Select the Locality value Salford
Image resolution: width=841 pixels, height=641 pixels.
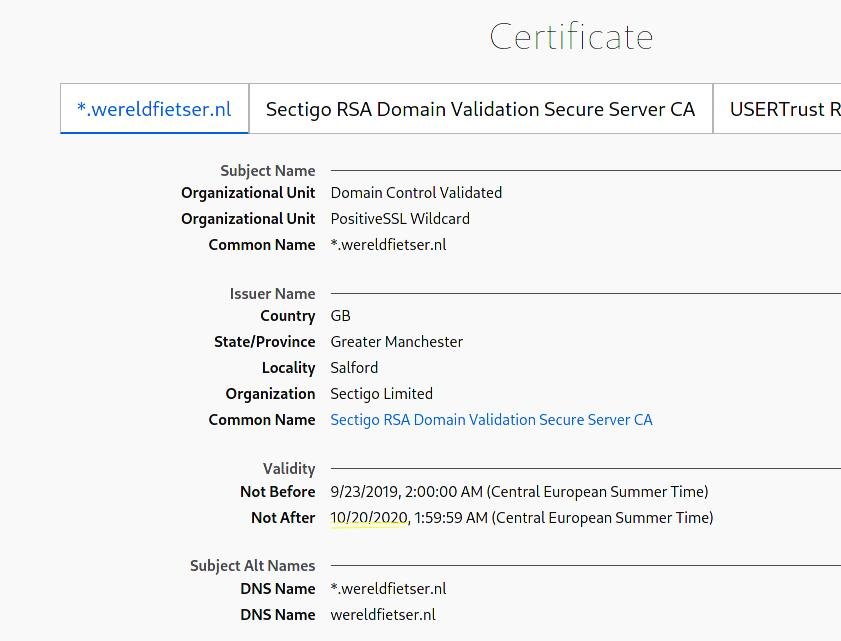[354, 368]
